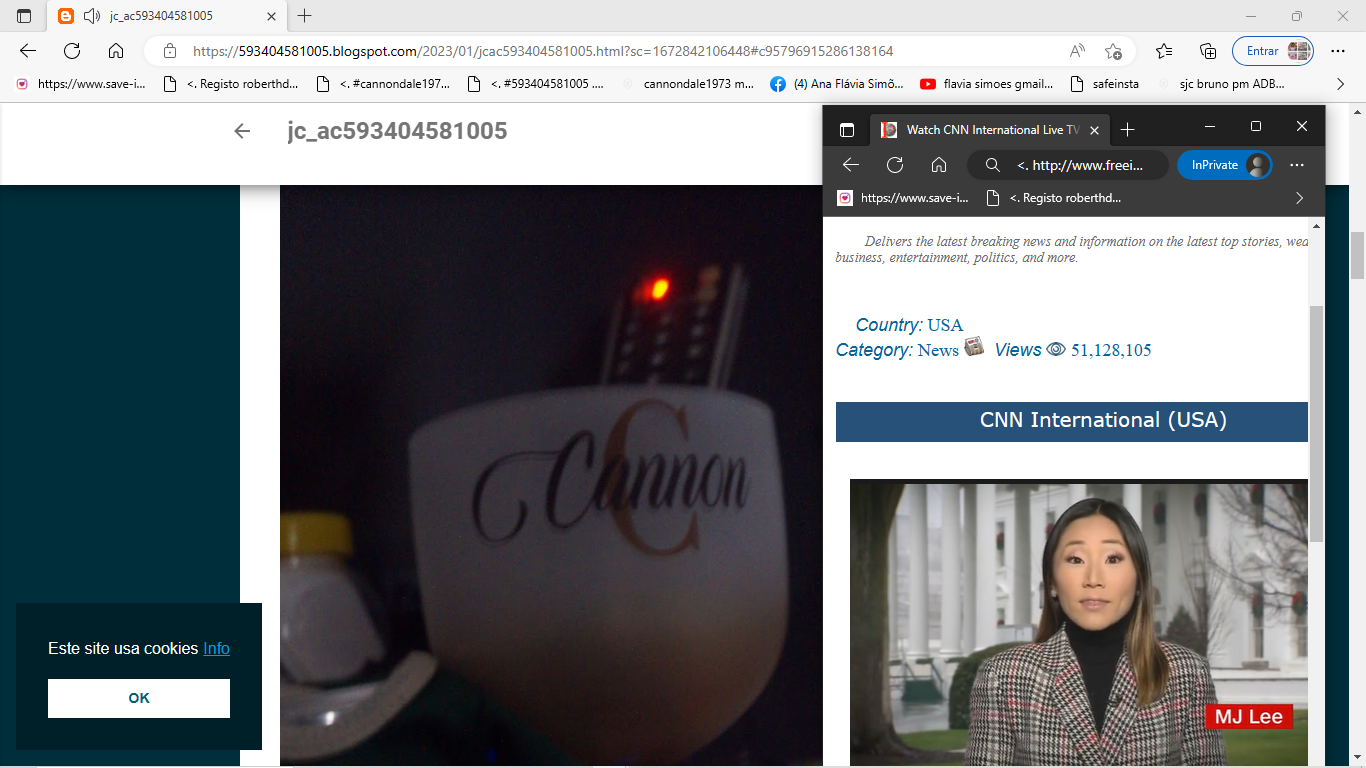Click search icon in InPrivate address bar
1366x768 pixels.
pyautogui.click(x=992, y=165)
